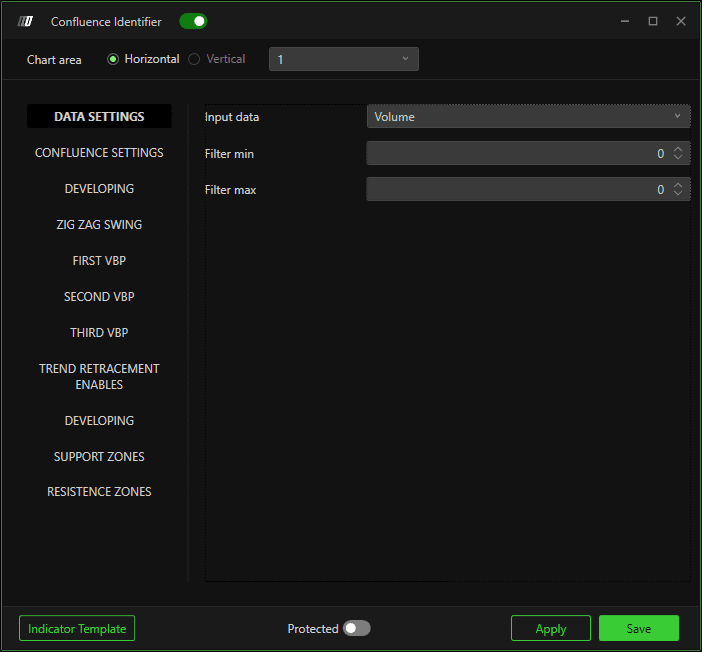Image resolution: width=702 pixels, height=652 pixels.
Task: Minimize the Confluence Identifier window
Action: click(625, 21)
